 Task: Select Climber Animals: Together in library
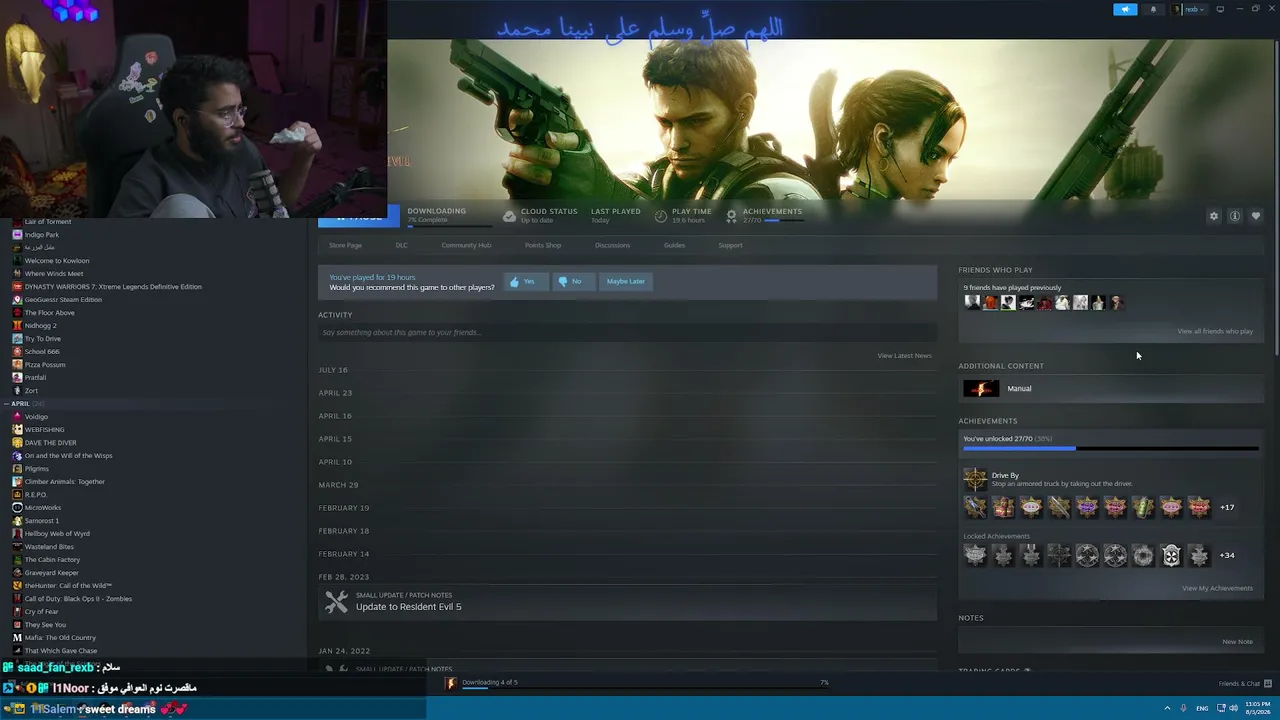[x=64, y=482]
